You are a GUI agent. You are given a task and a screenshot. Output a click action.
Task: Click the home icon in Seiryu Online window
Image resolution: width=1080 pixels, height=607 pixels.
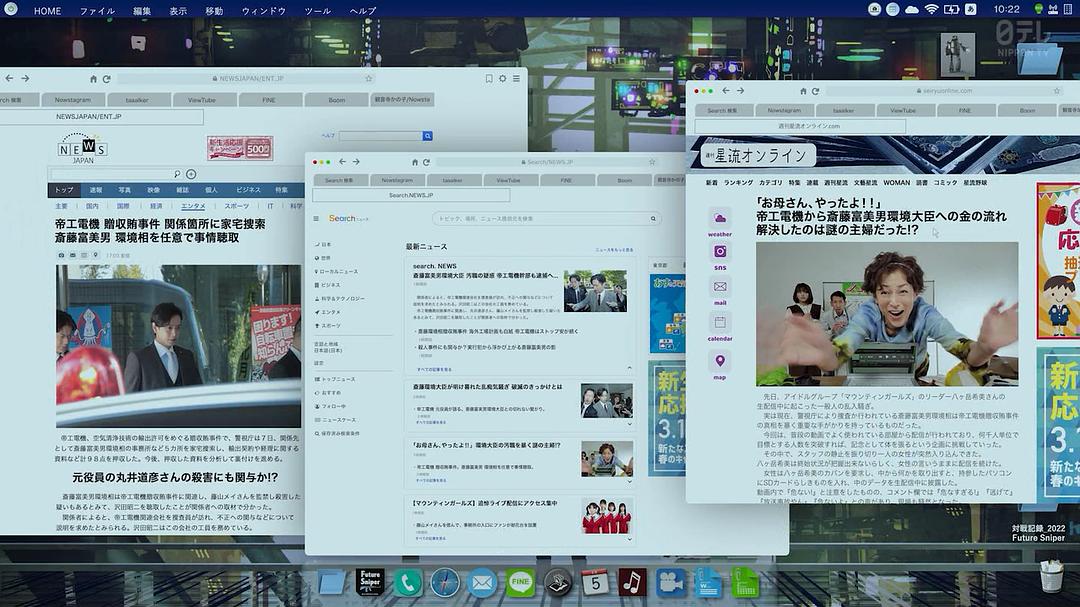pyautogui.click(x=803, y=91)
